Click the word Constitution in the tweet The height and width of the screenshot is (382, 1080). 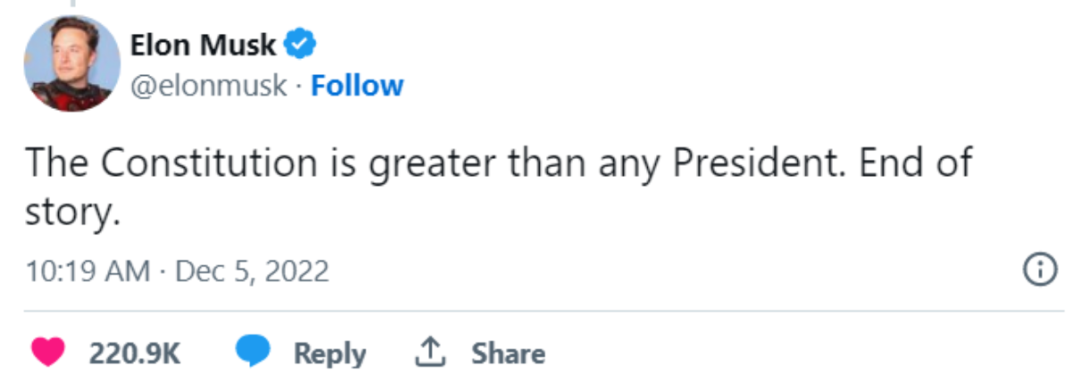[x=209, y=163]
